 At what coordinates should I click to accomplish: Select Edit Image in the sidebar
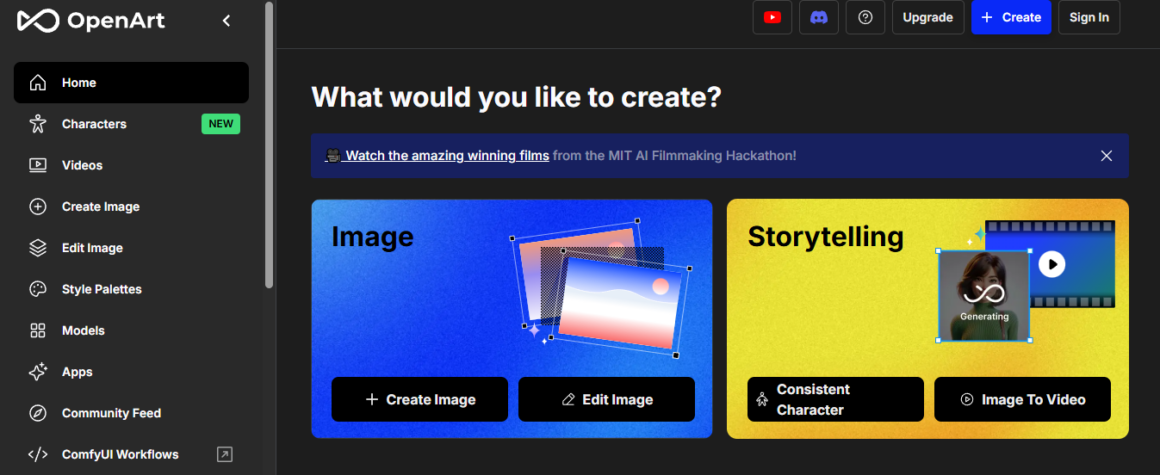pyautogui.click(x=131, y=248)
